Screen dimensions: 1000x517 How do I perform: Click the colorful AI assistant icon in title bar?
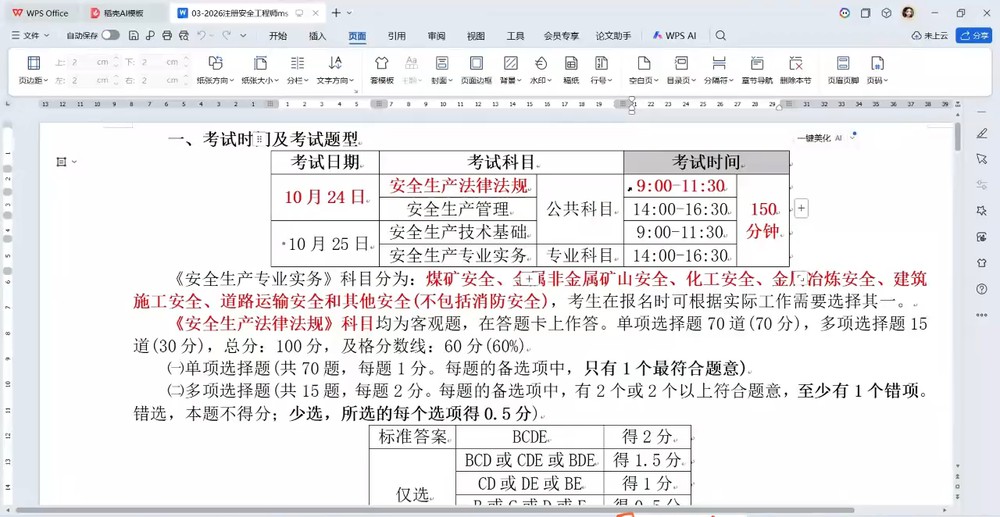[x=844, y=13]
